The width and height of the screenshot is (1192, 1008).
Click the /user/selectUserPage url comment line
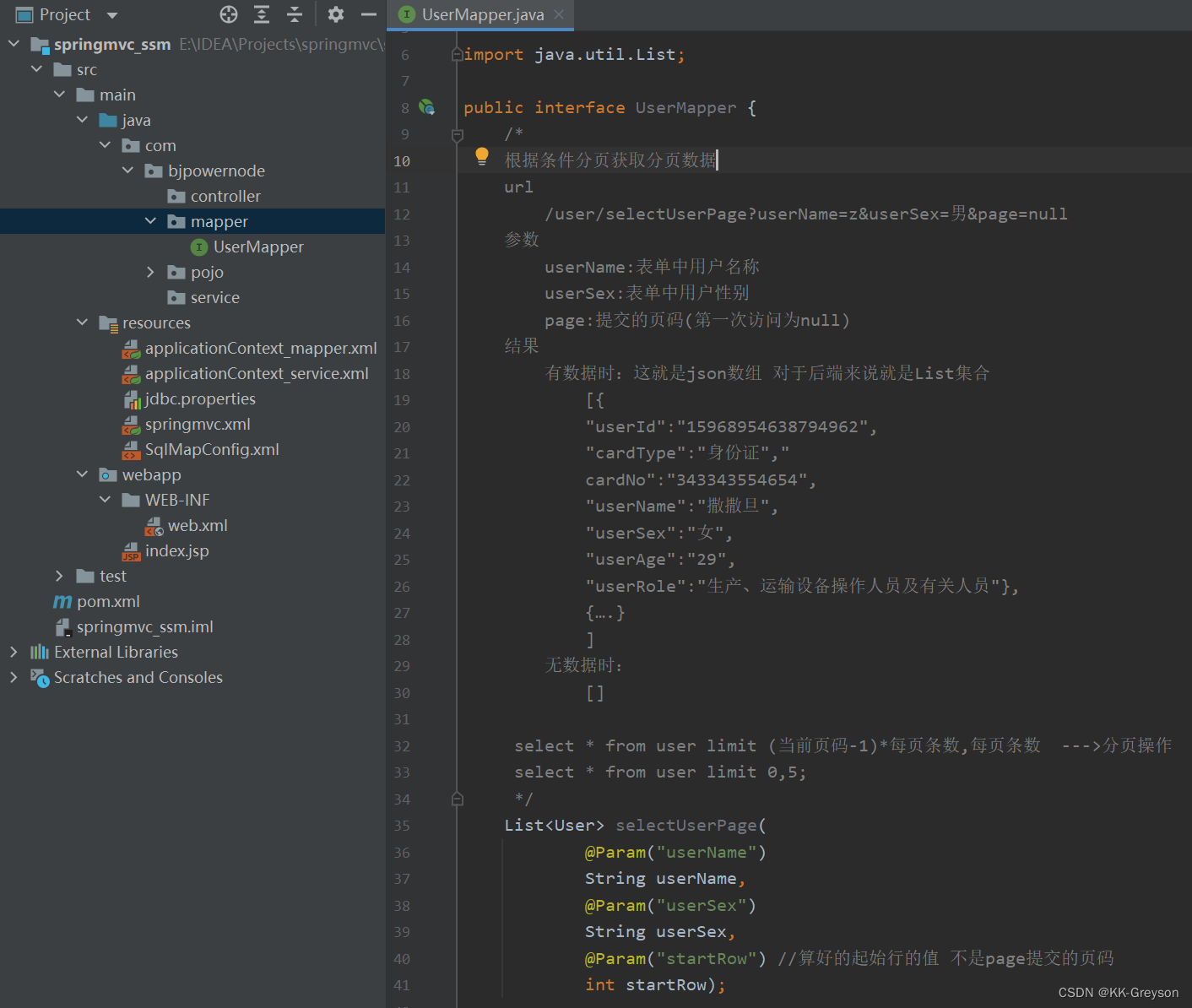[x=806, y=214]
